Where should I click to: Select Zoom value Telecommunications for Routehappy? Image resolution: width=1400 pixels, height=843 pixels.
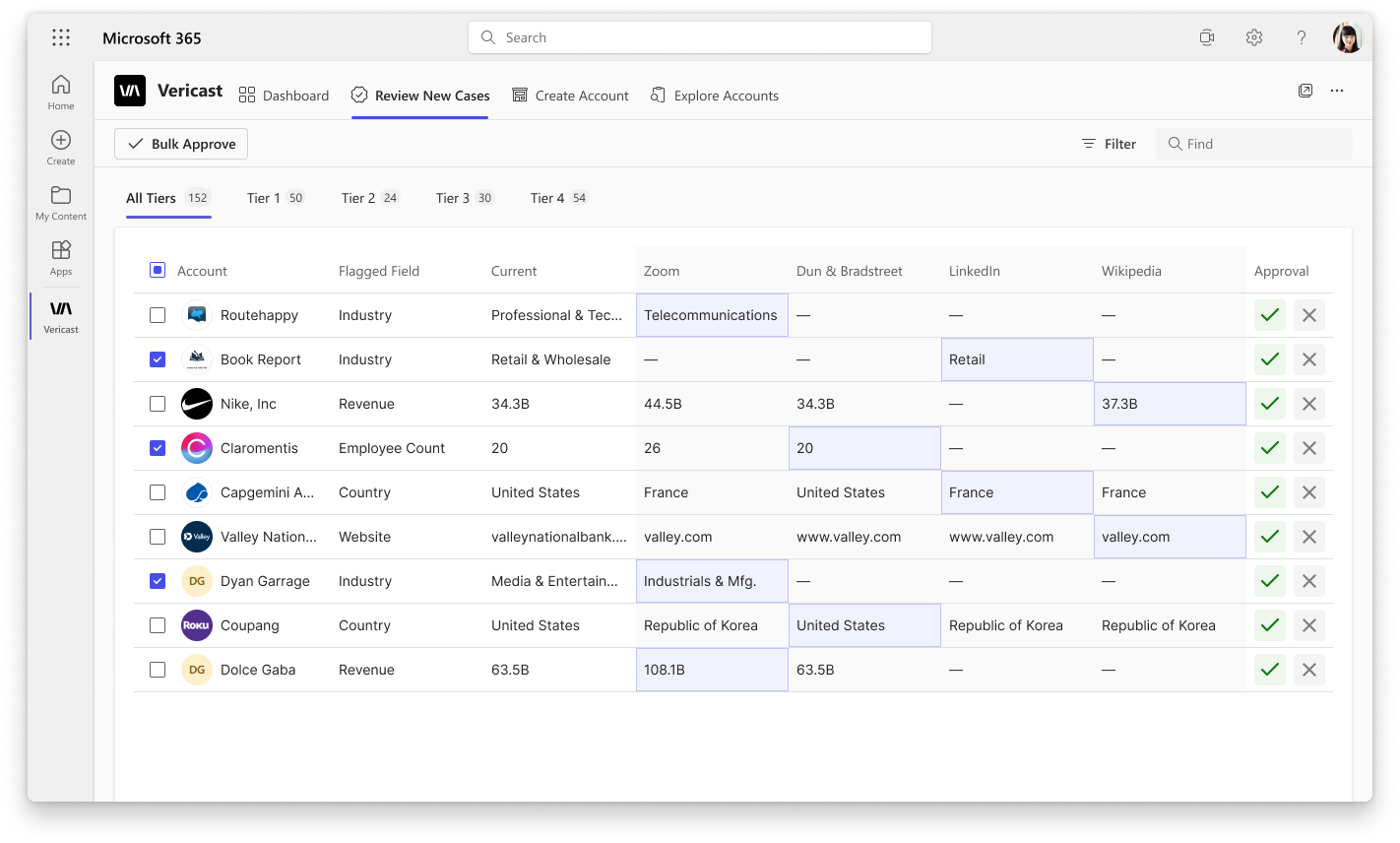coord(712,315)
